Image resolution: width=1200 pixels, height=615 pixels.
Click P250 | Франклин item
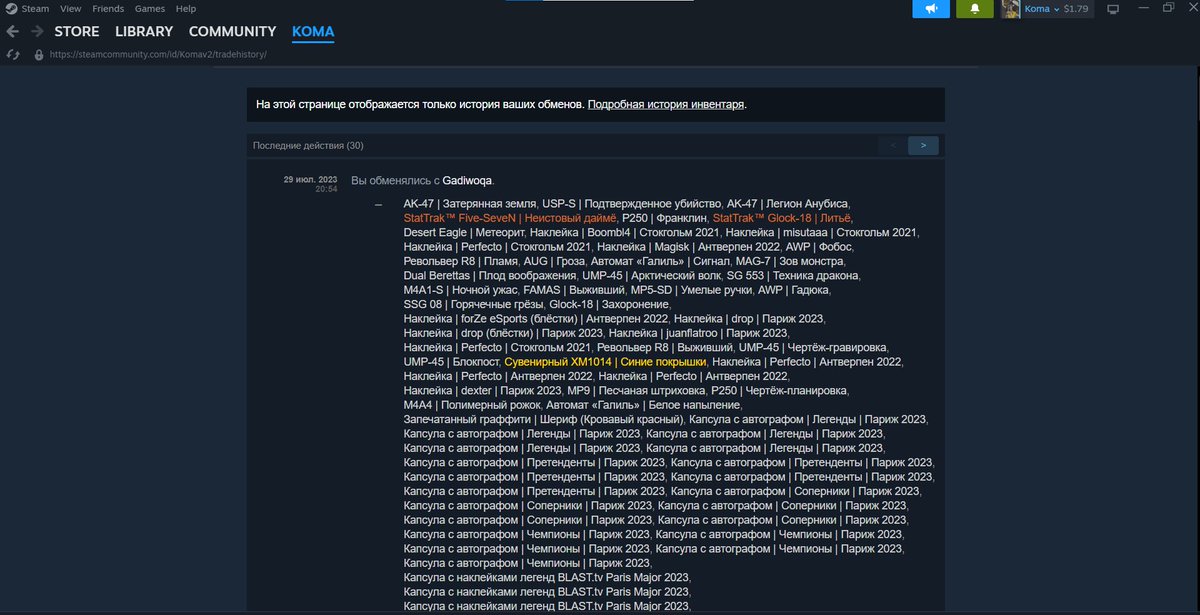click(x=663, y=218)
